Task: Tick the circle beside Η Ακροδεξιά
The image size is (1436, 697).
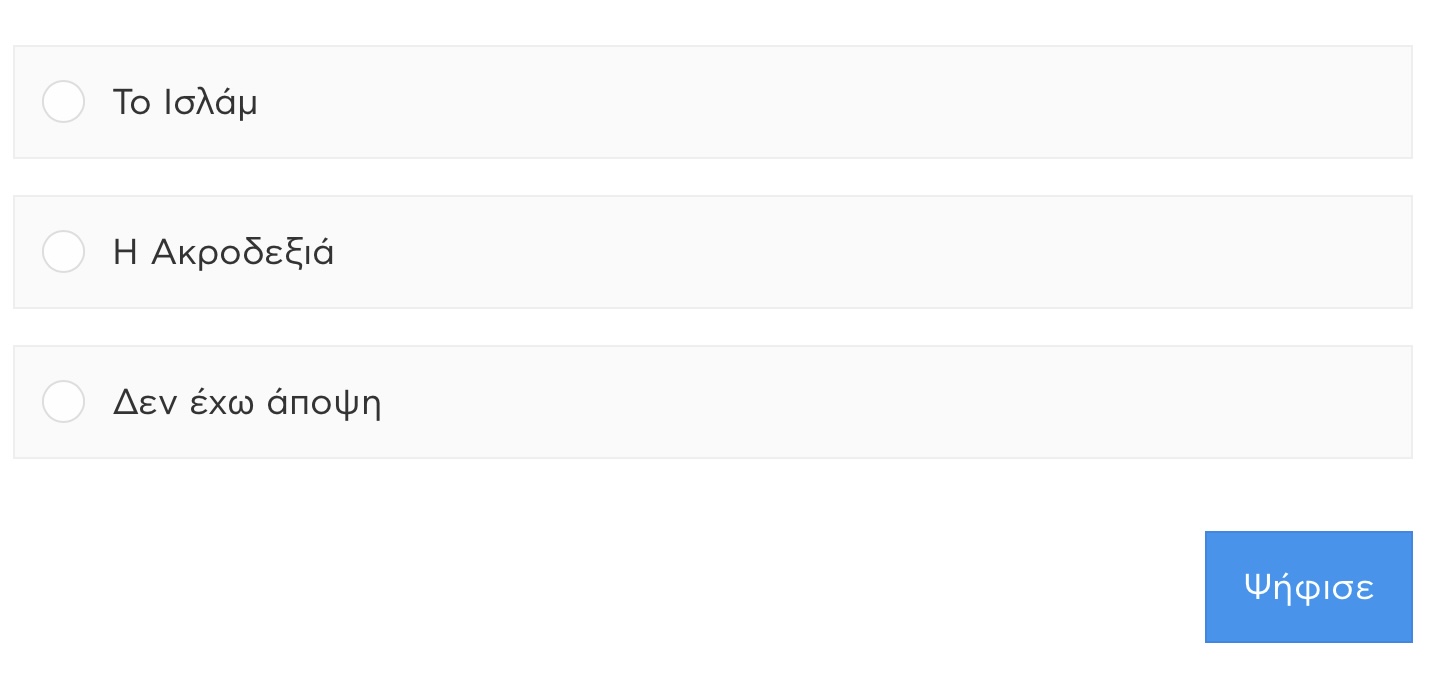Action: click(x=63, y=252)
